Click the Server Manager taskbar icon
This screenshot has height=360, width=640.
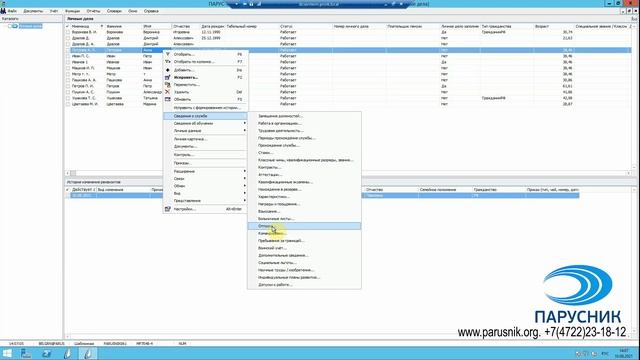[26, 353]
